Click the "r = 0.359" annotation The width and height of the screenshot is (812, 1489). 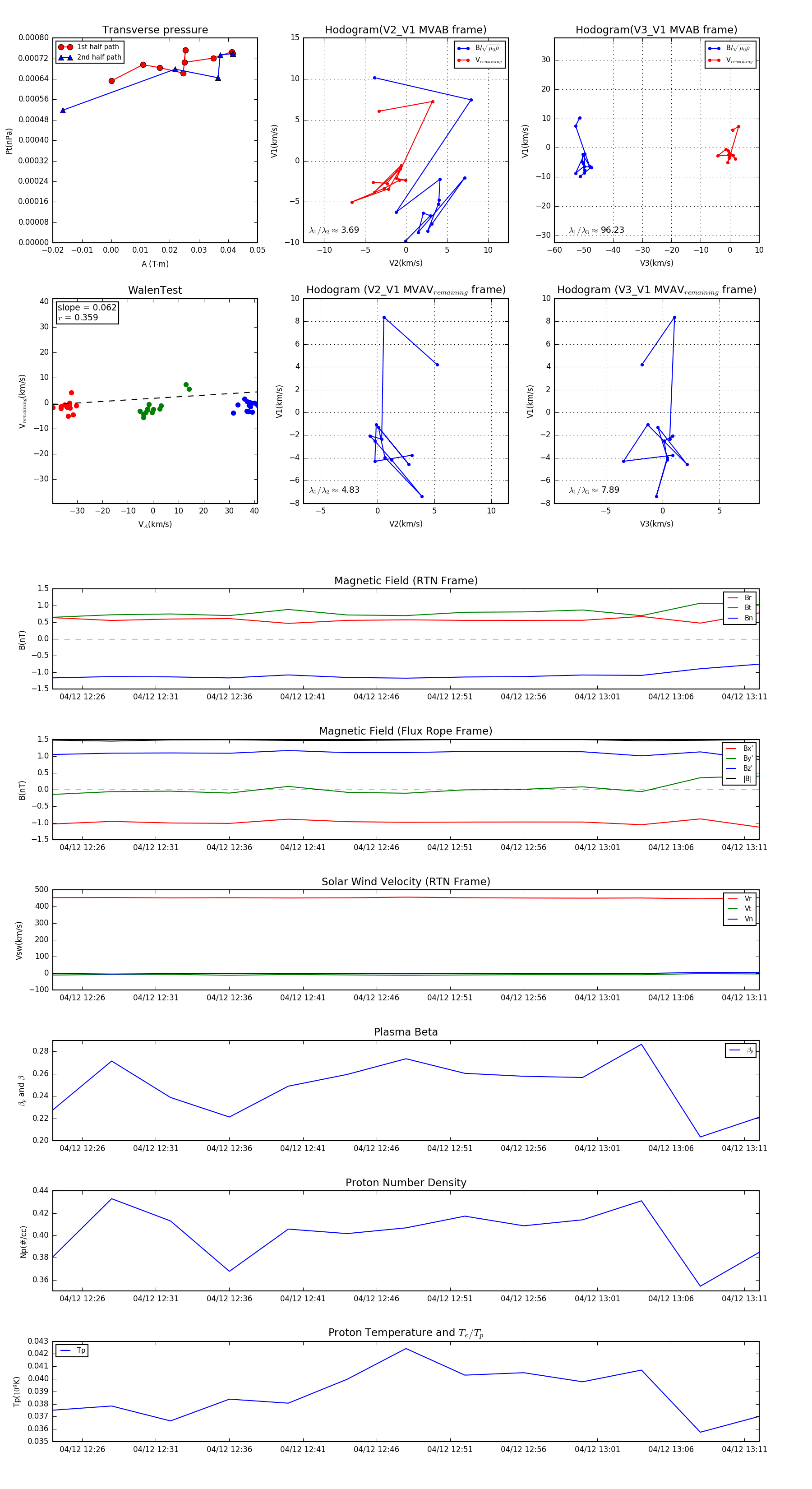pyautogui.click(x=78, y=317)
